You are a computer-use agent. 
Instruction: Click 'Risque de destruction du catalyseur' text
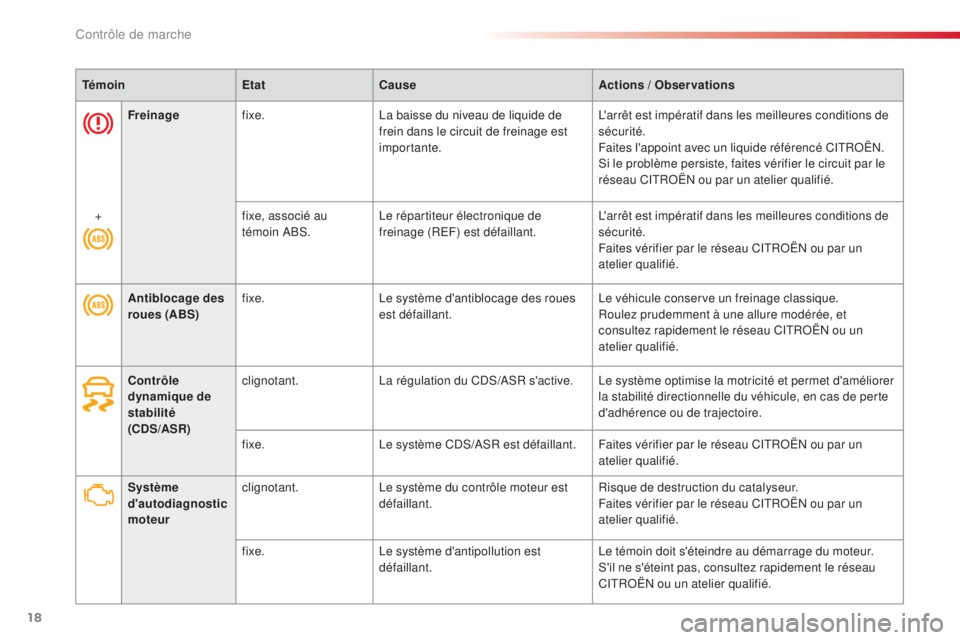(x=698, y=488)
